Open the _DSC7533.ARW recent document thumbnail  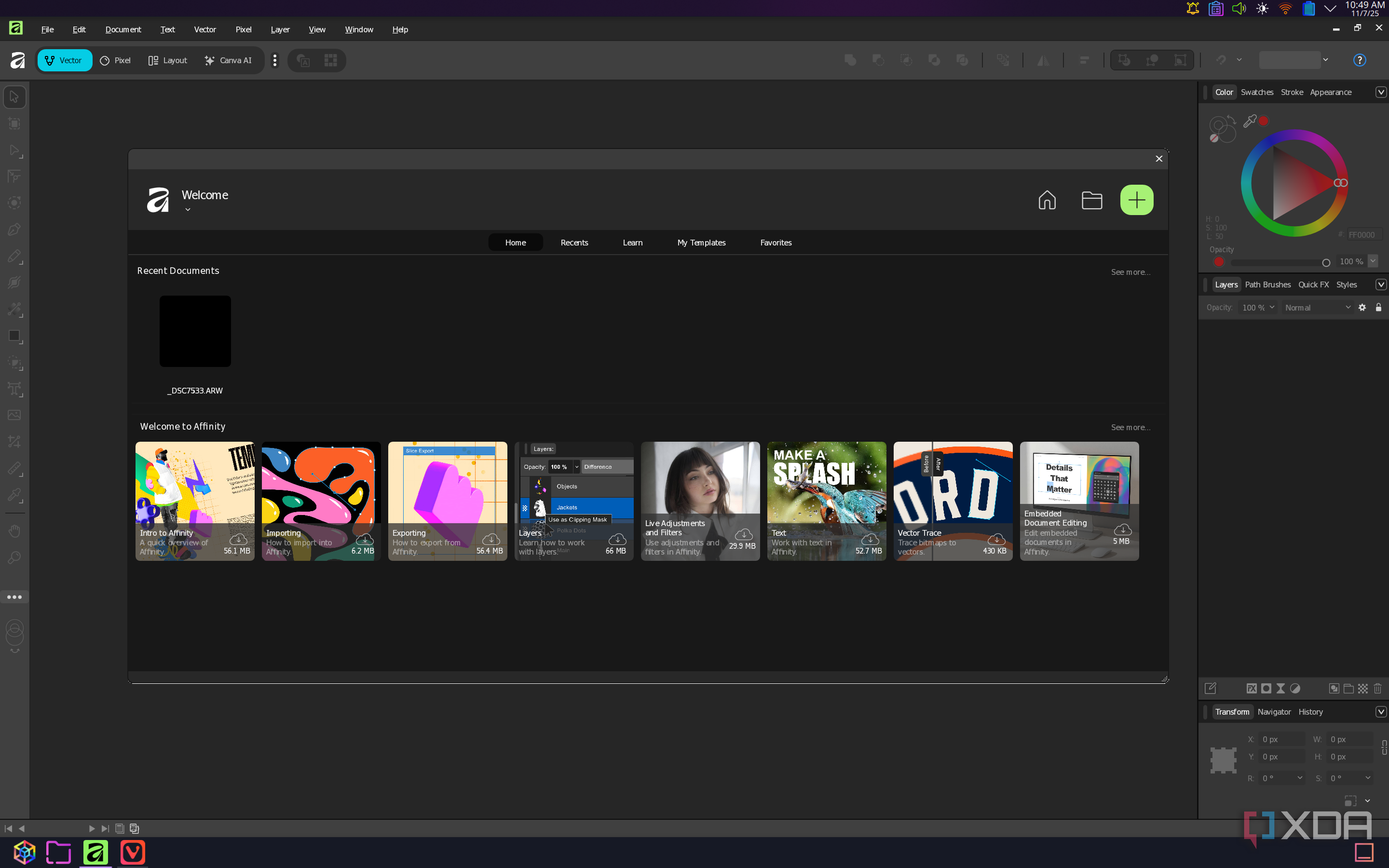click(195, 331)
